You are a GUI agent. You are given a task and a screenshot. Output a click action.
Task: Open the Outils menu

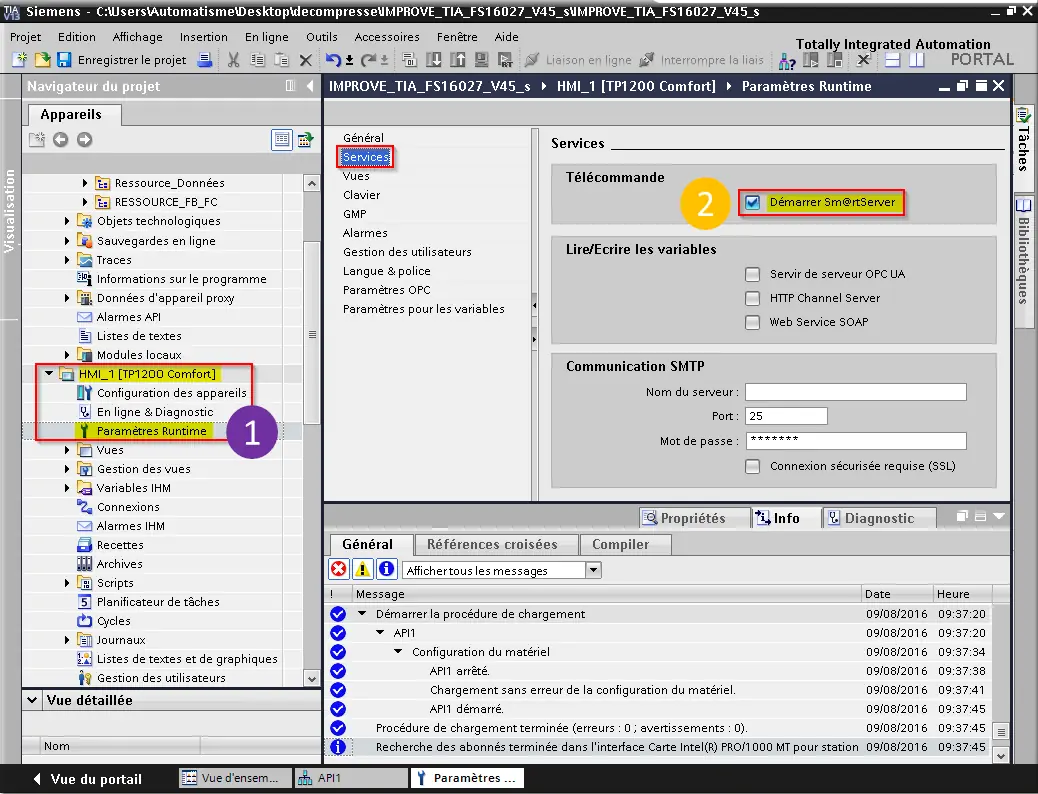click(x=321, y=36)
